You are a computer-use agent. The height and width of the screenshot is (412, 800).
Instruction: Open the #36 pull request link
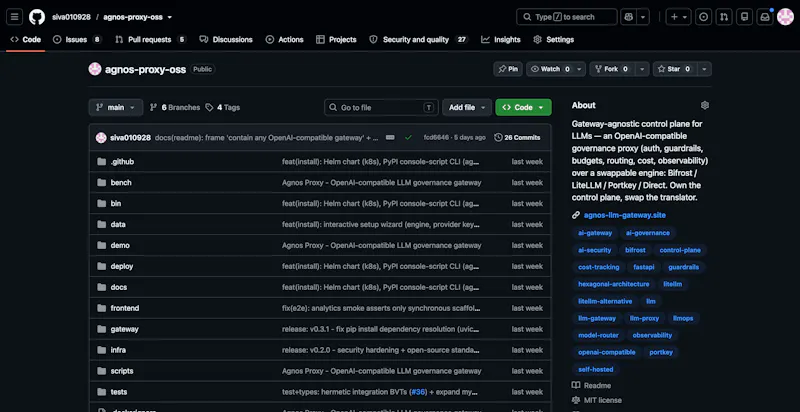pyautogui.click(x=418, y=392)
